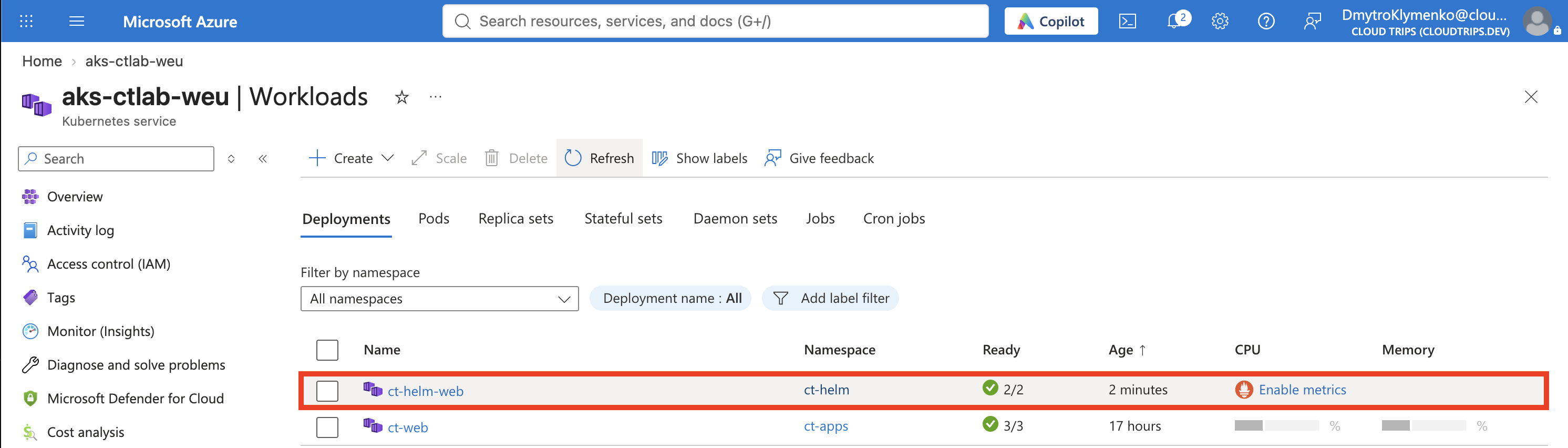Collapse sidebar with double-chevron icon
Viewport: 1568px width, 448px height.
(262, 159)
